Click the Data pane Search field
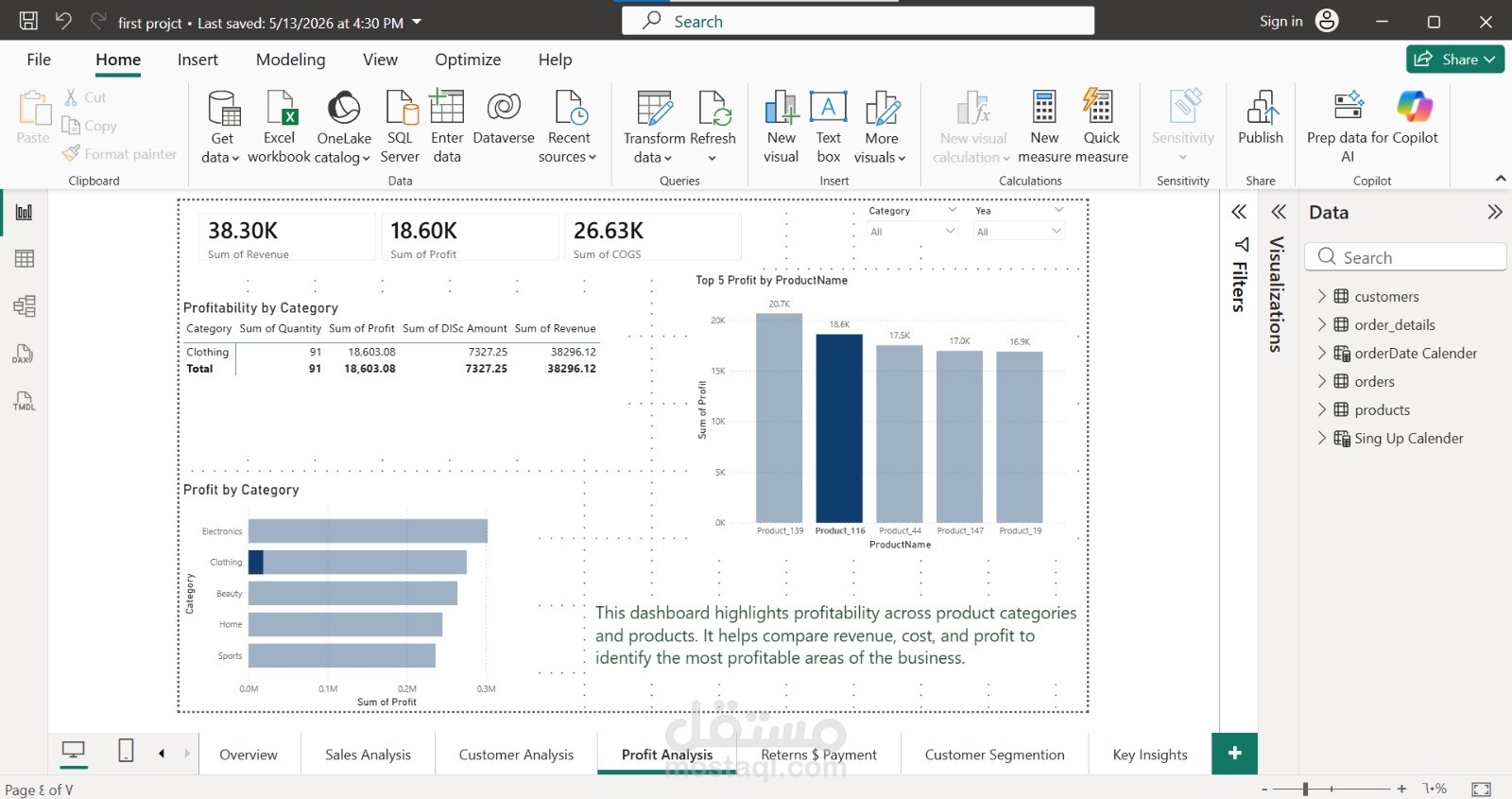The image size is (1512, 799). click(1405, 257)
